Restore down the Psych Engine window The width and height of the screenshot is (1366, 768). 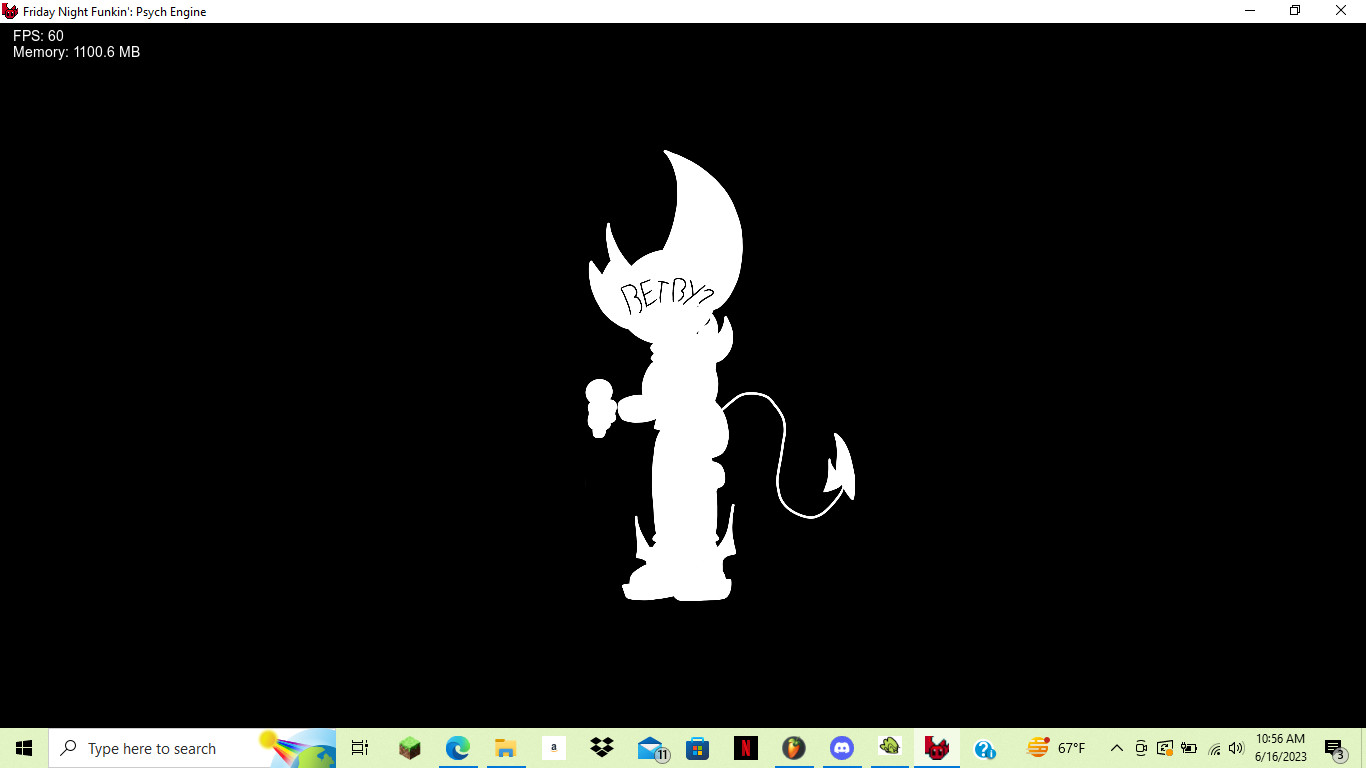click(x=1295, y=11)
